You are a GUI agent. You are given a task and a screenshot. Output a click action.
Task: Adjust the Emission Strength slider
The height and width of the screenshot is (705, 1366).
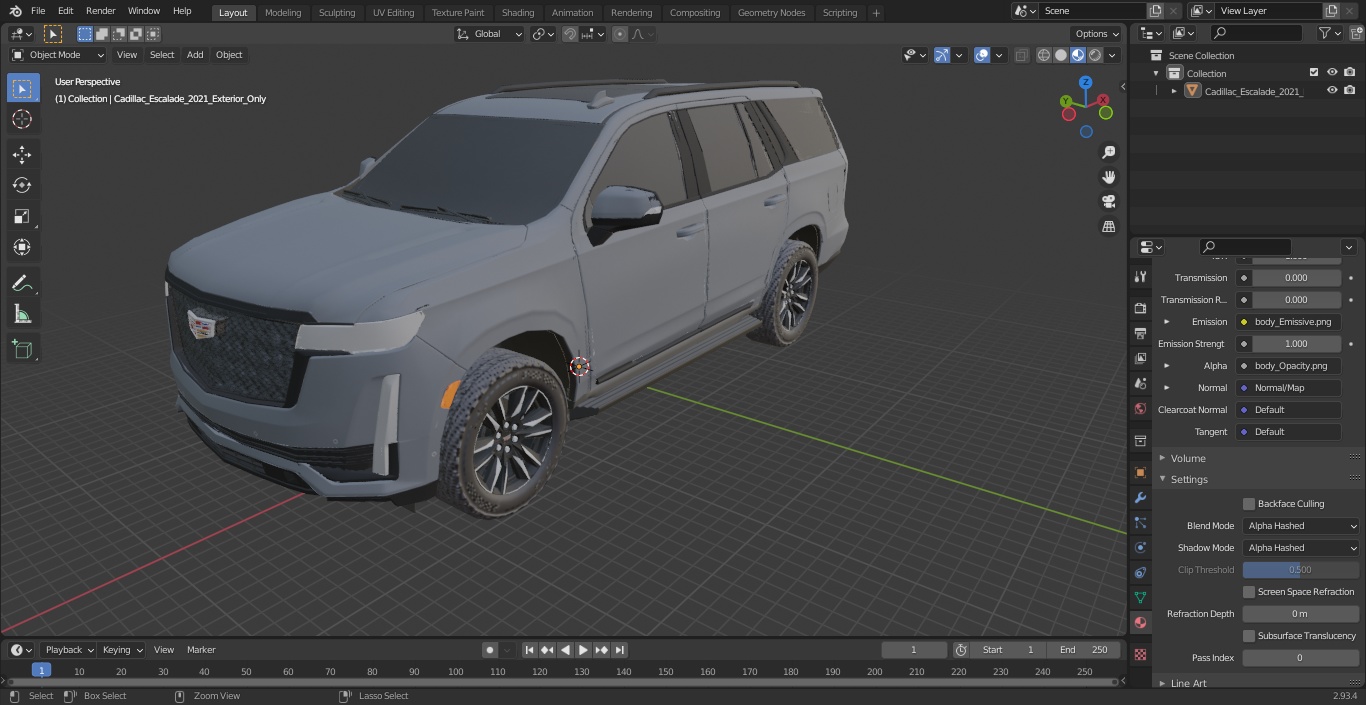pyautogui.click(x=1296, y=344)
